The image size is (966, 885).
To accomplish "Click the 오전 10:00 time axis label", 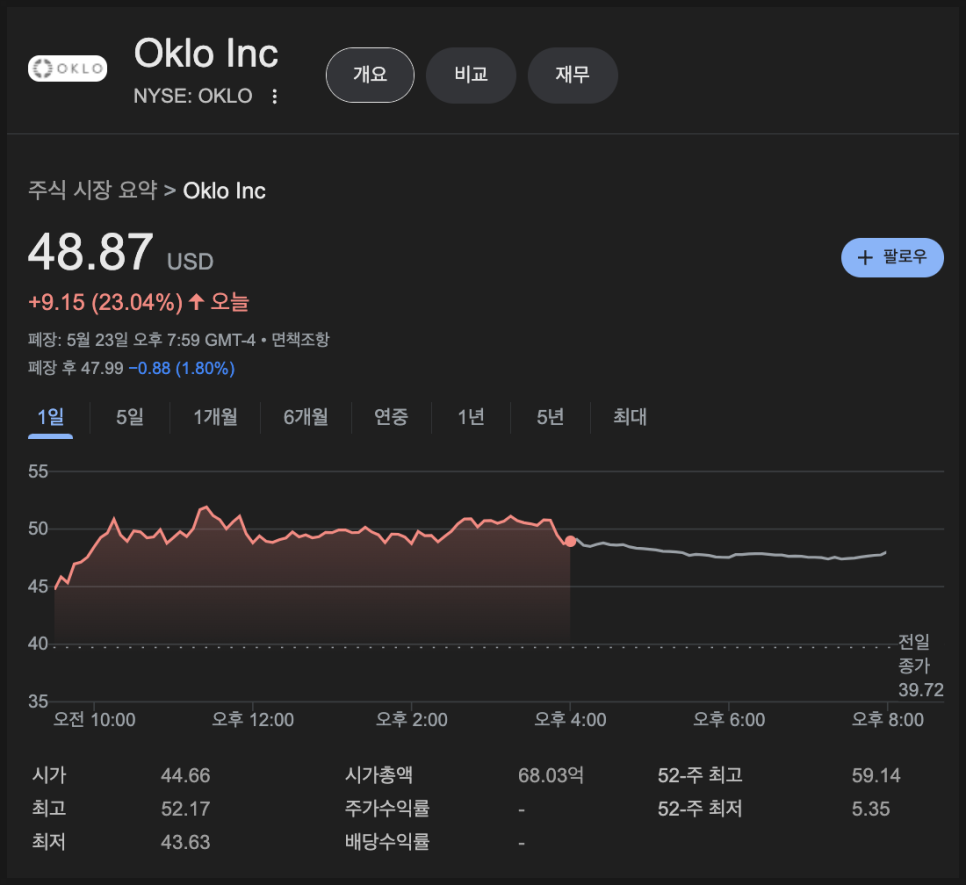I will click(94, 719).
